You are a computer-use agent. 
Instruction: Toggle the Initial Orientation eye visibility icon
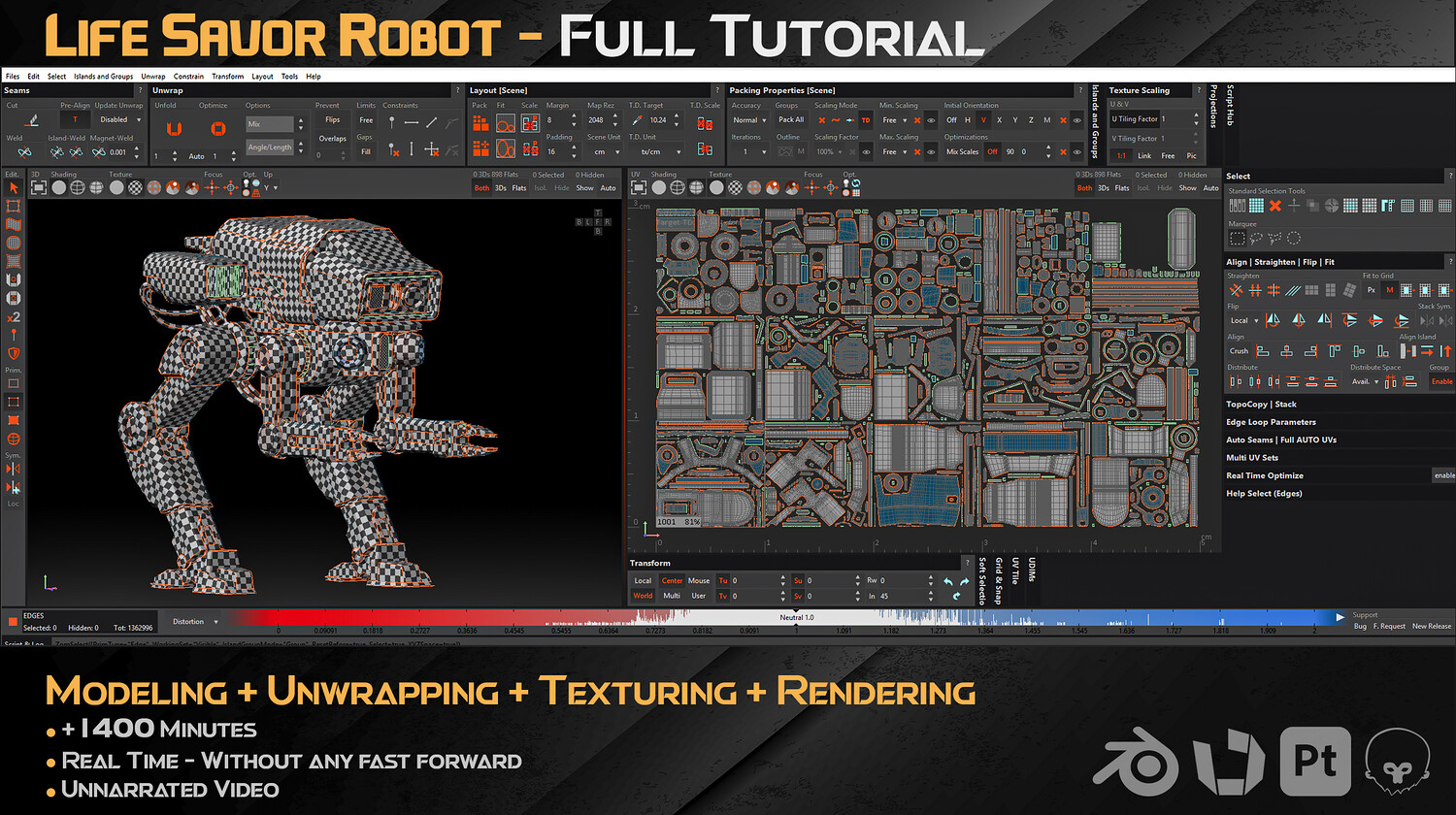pyautogui.click(x=1077, y=120)
